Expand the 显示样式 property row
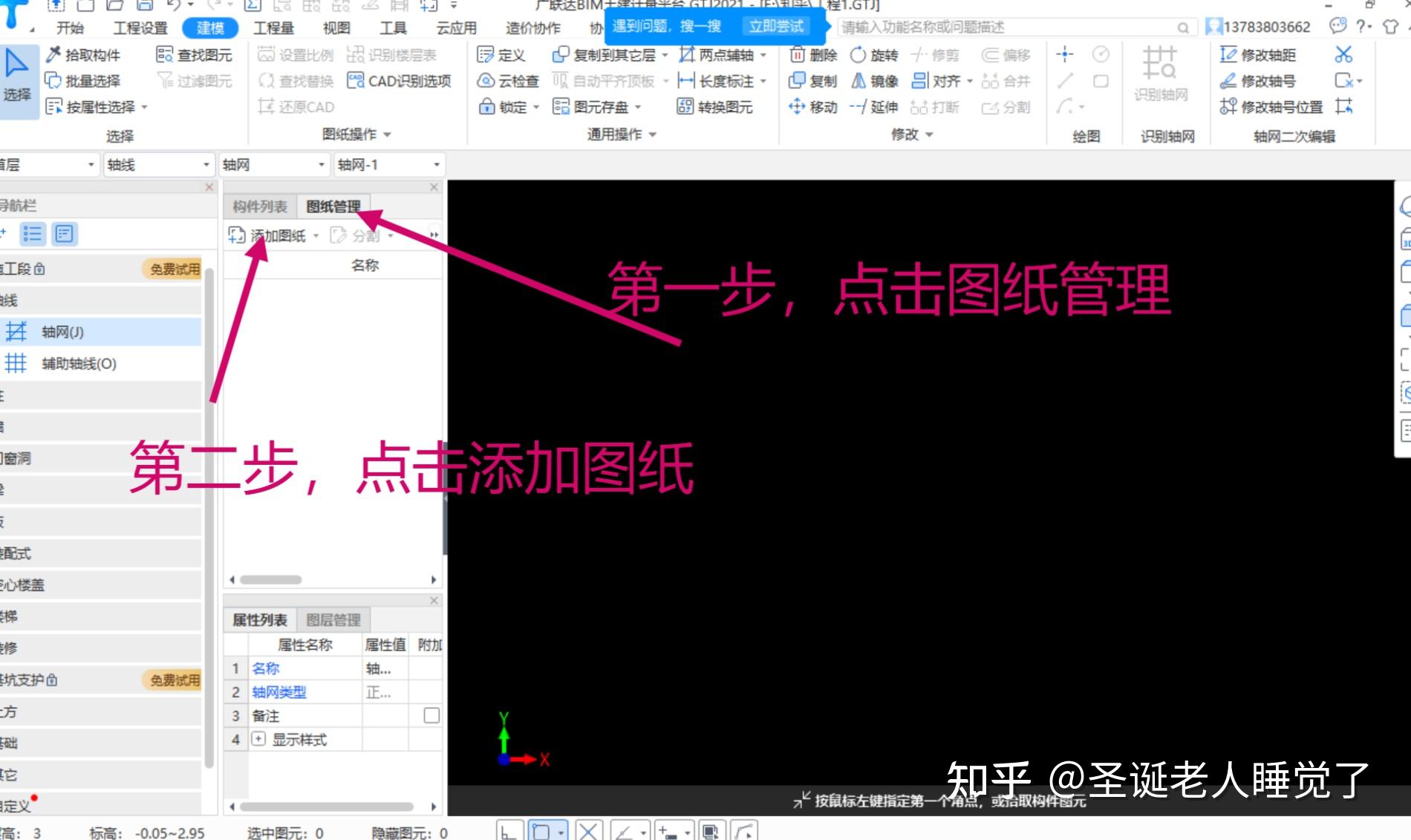 click(x=258, y=739)
